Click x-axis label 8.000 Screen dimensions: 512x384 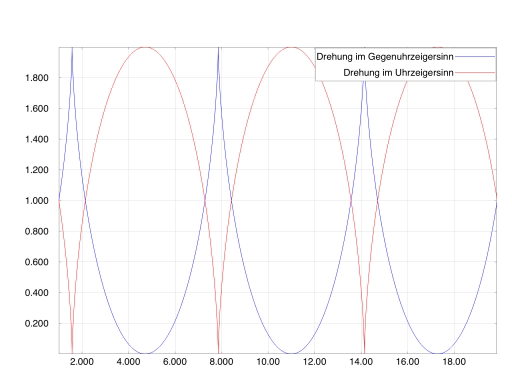click(221, 362)
